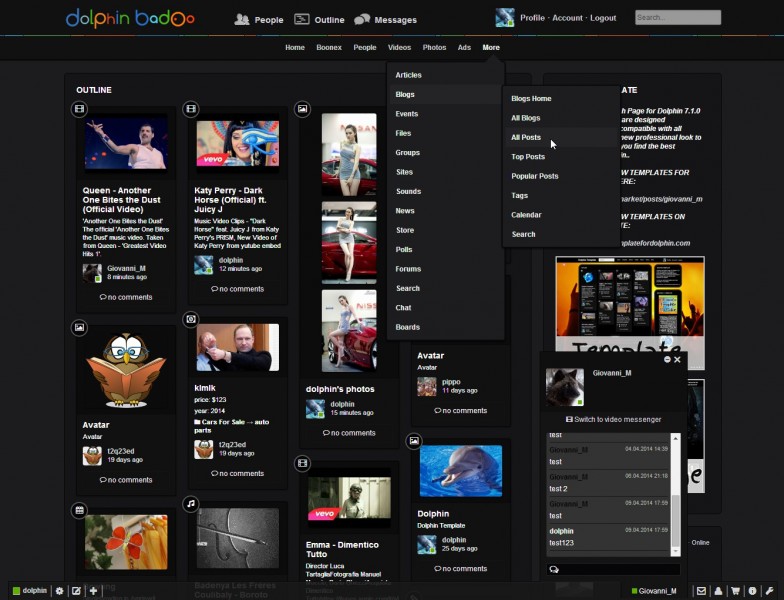Choose All Posts in Blogs submenu

click(526, 137)
